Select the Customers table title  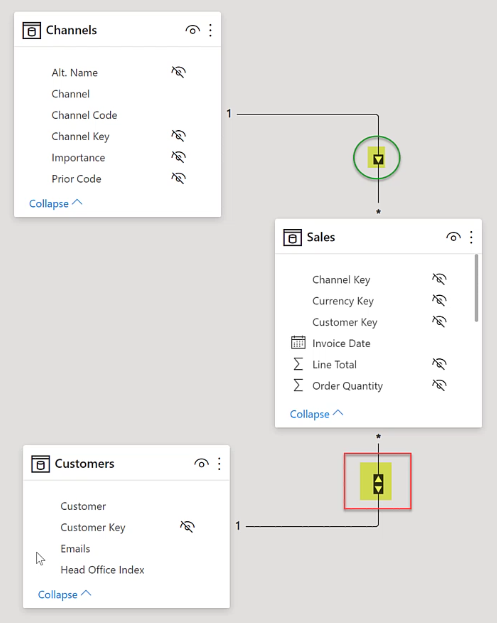tap(85, 464)
